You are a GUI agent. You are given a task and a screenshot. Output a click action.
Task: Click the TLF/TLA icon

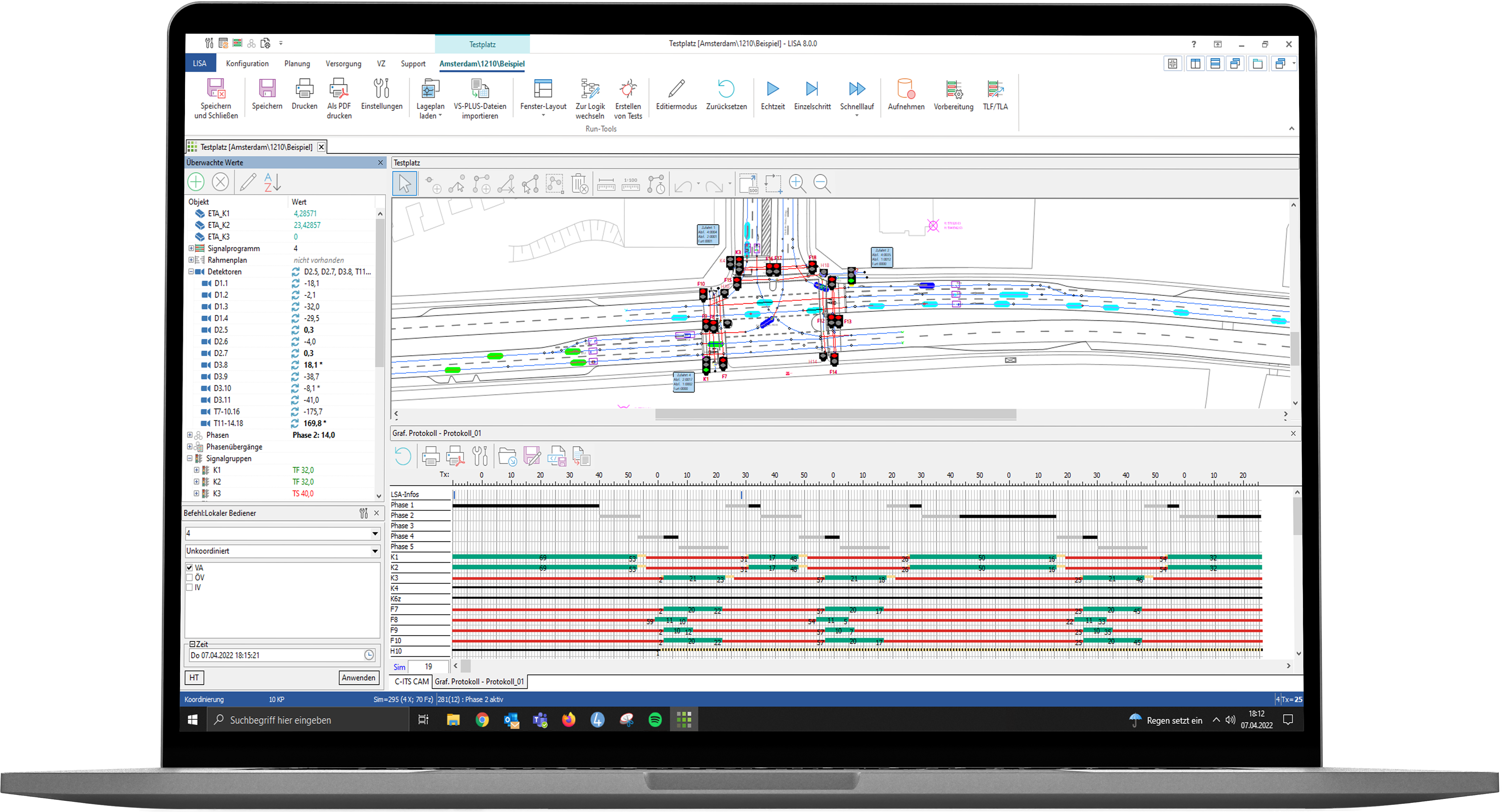click(x=995, y=89)
